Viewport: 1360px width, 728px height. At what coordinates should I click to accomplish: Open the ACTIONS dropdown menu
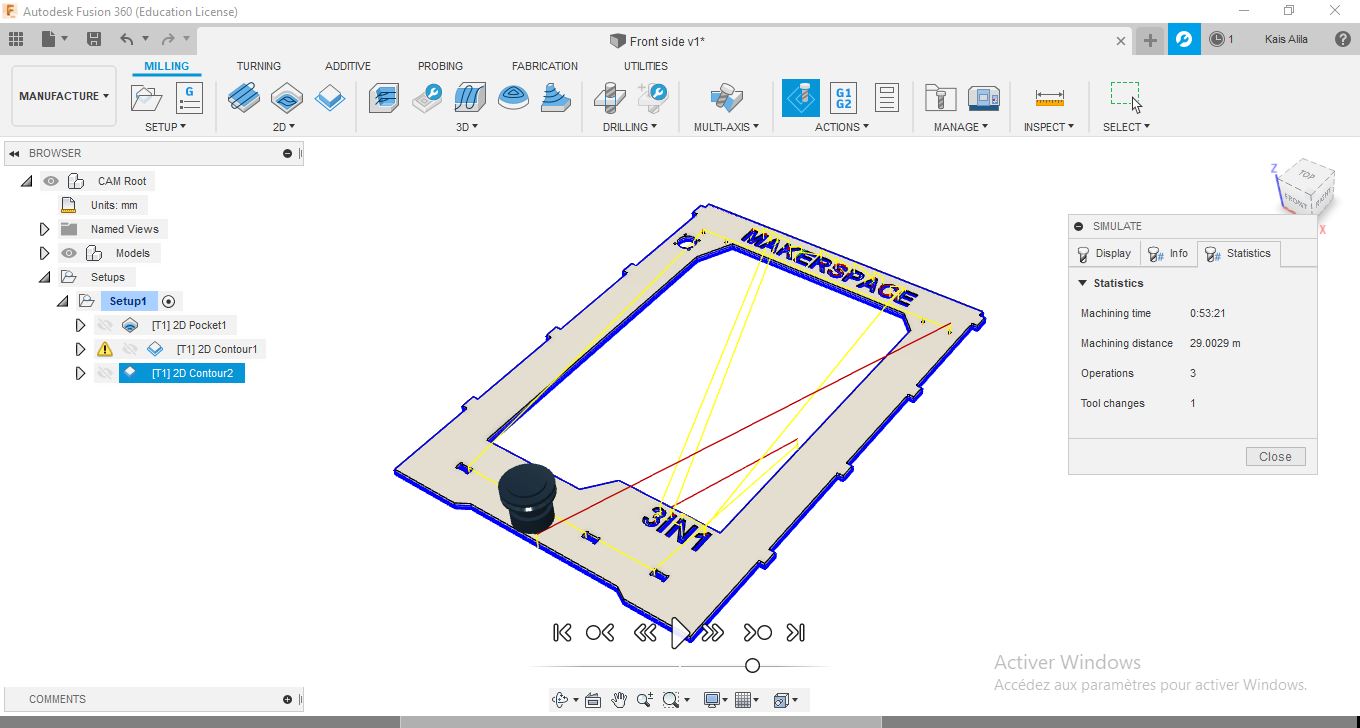[842, 127]
